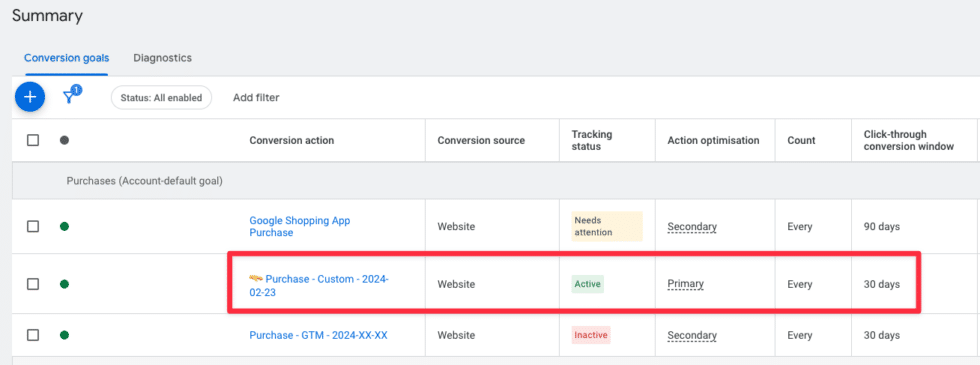This screenshot has width=980, height=365.
Task: Click the Conversion source column header
Action: pyautogui.click(x=481, y=141)
